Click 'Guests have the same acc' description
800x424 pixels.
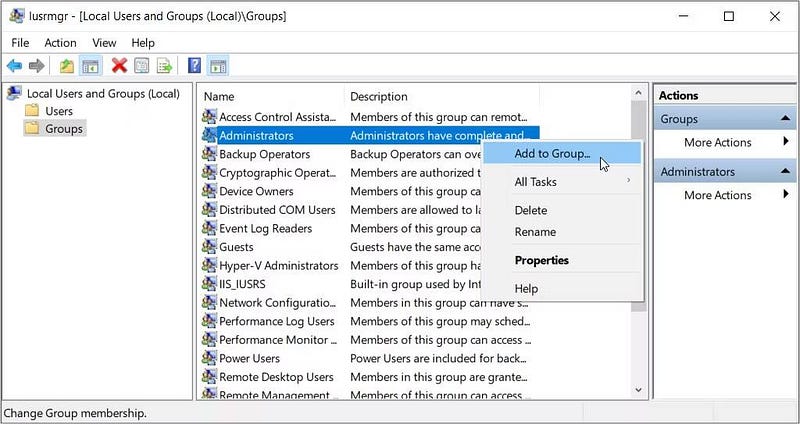click(x=415, y=247)
